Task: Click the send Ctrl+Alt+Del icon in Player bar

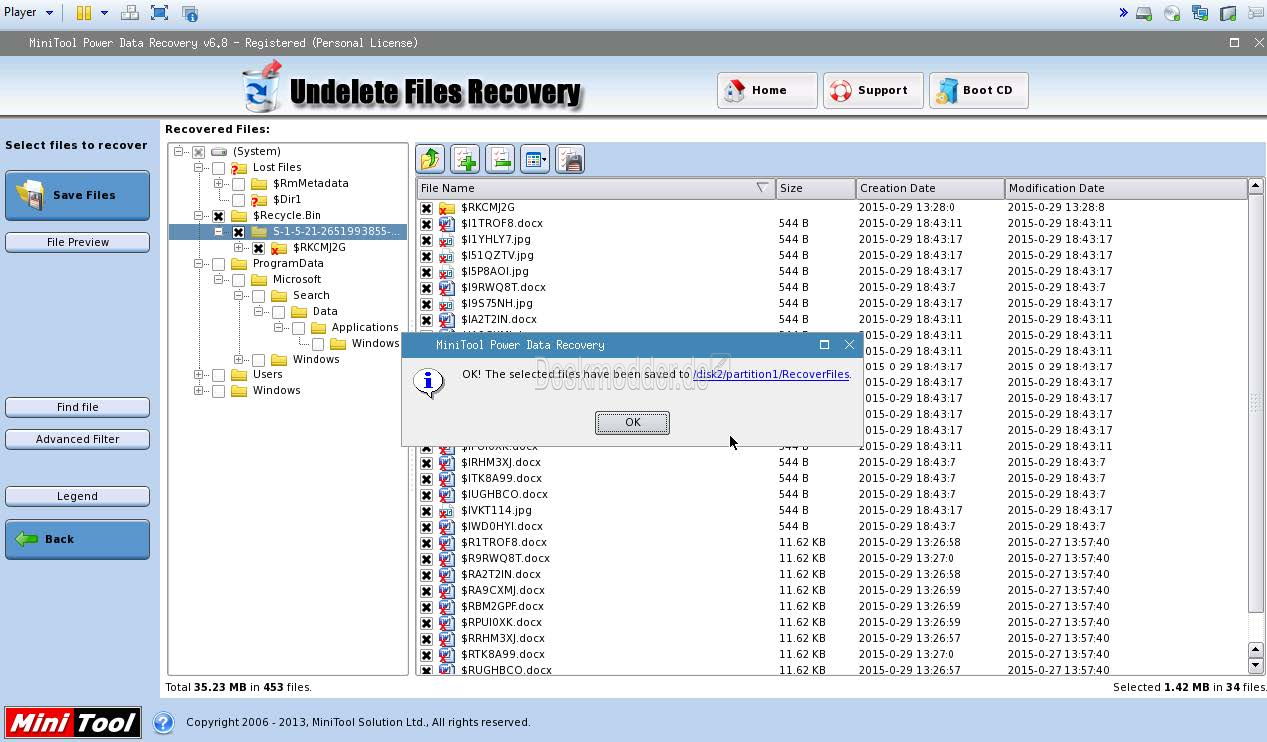Action: [130, 13]
